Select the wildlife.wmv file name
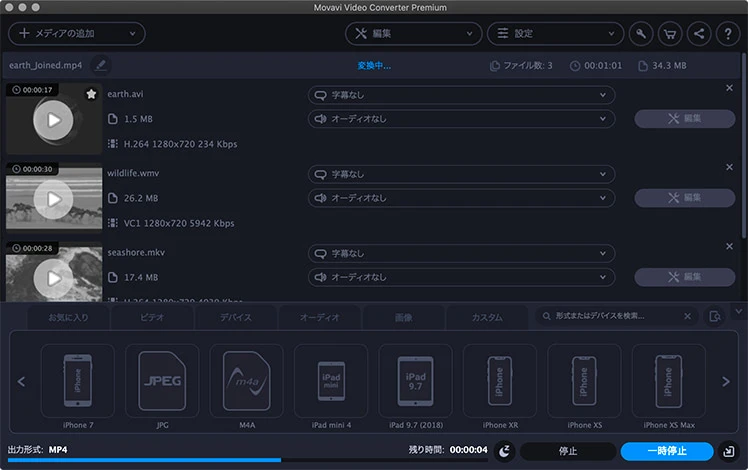Viewport: 748px width, 470px height. click(x=133, y=173)
